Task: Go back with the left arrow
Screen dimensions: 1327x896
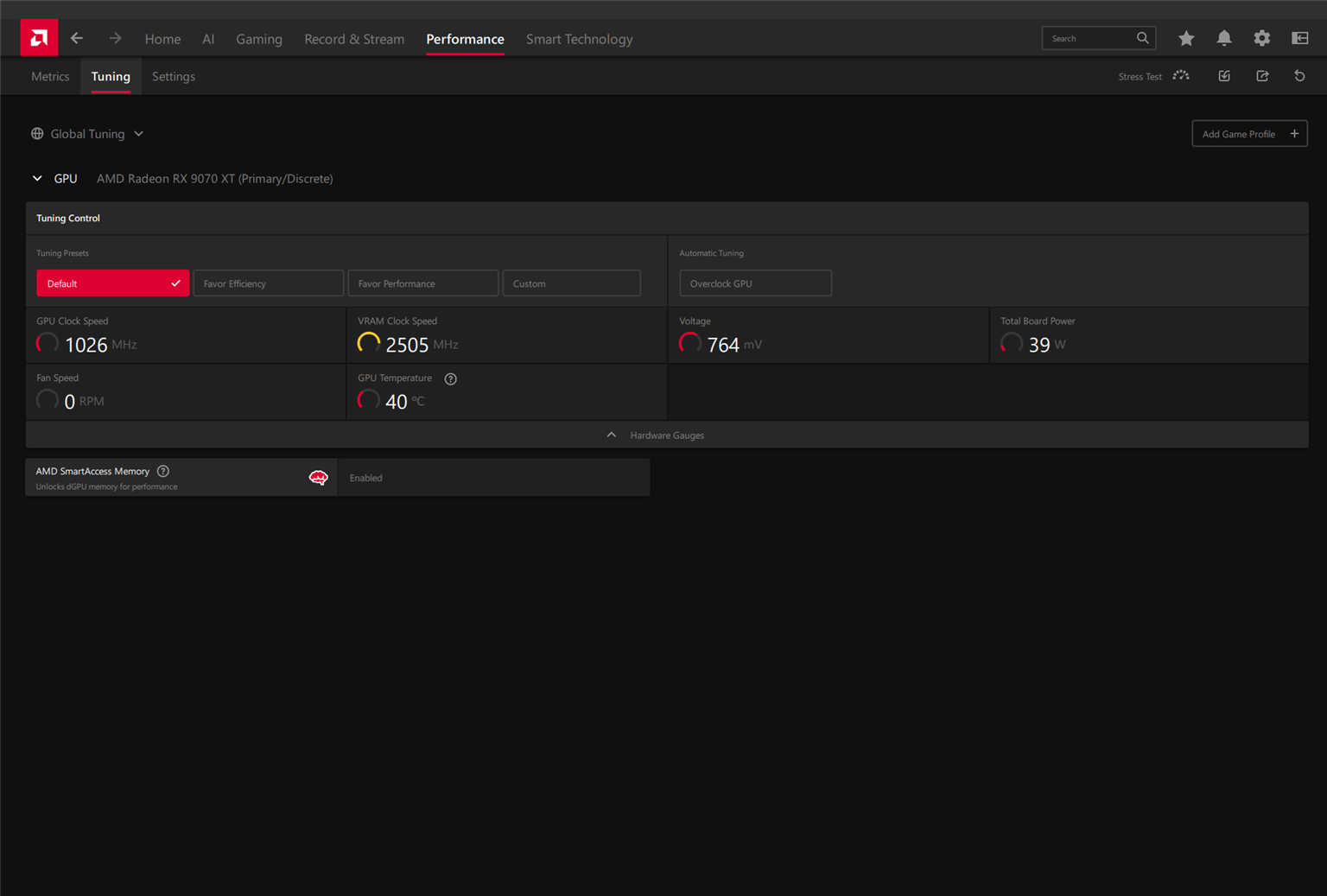Action: (x=77, y=38)
